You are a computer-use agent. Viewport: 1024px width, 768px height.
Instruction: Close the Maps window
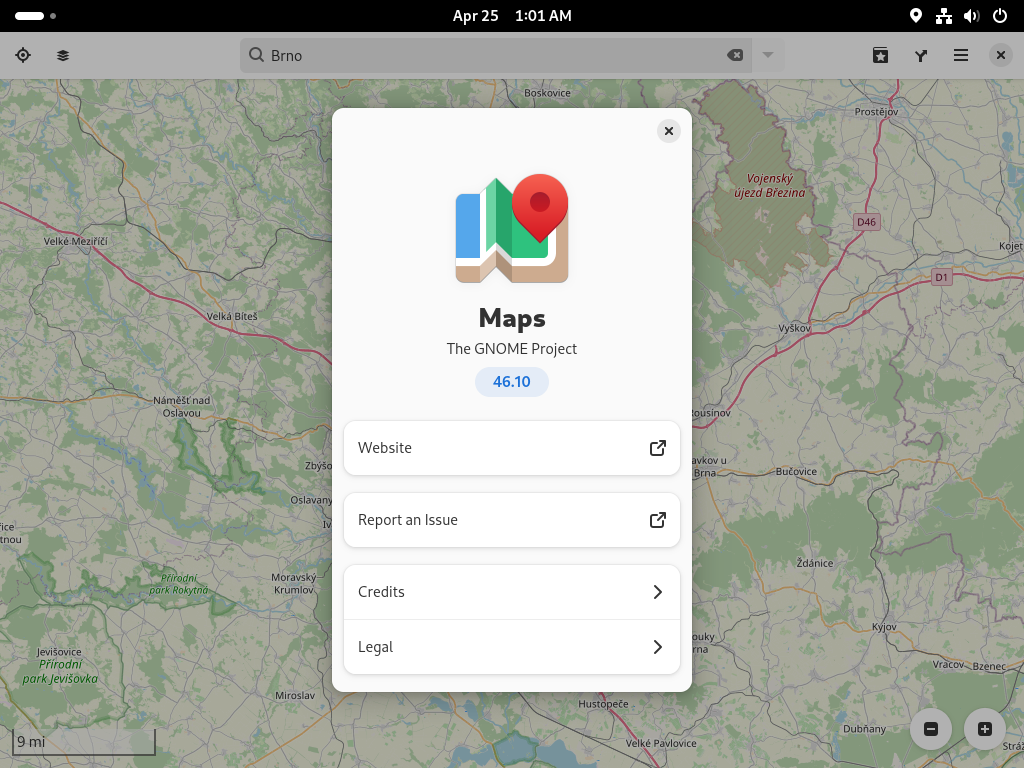coord(1000,56)
